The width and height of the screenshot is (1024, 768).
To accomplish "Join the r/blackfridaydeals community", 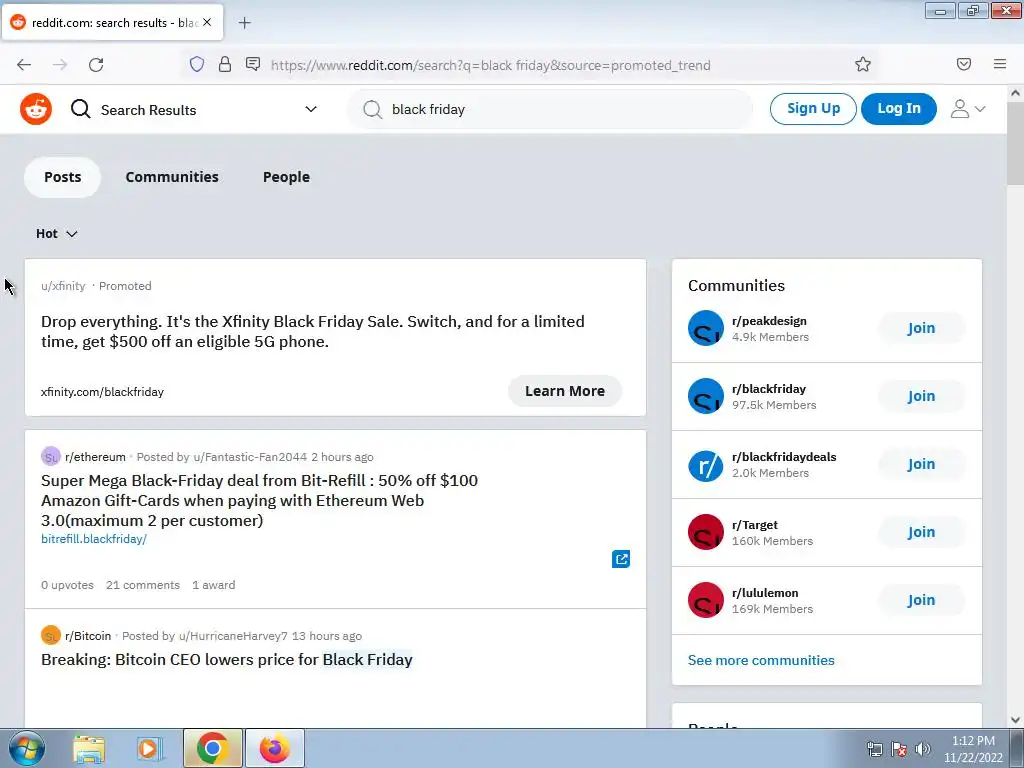I will [921, 464].
